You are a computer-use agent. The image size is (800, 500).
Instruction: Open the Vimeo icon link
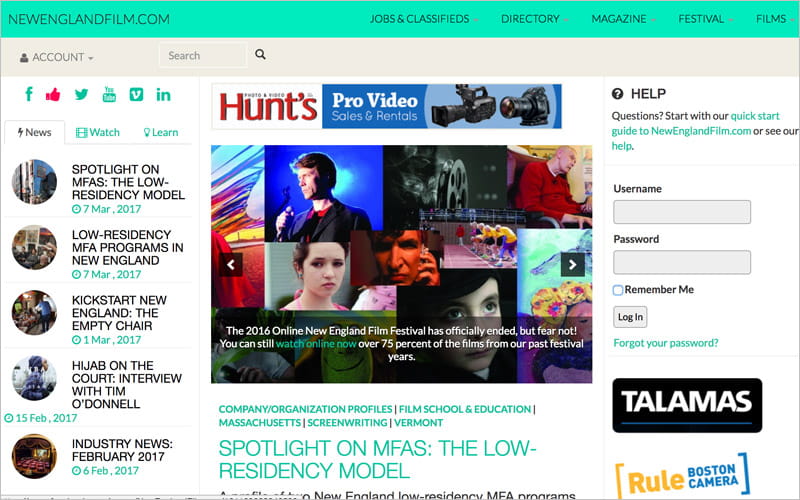pos(136,94)
